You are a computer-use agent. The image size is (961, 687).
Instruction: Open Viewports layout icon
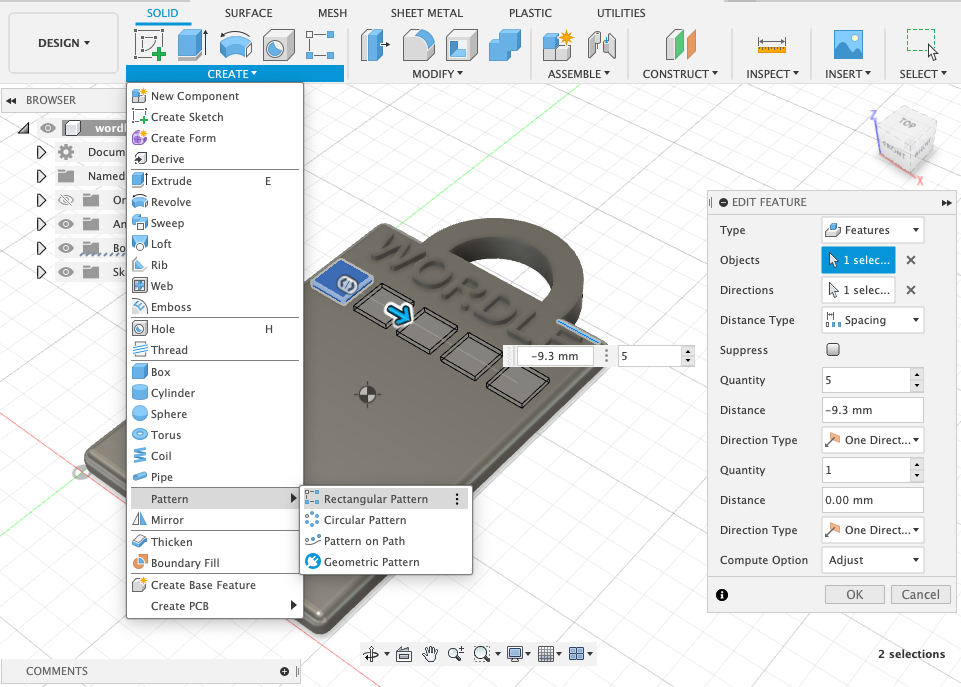576,655
